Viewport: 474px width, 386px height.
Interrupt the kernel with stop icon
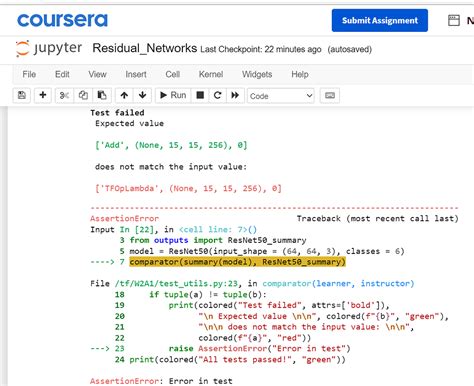pyautogui.click(x=200, y=95)
